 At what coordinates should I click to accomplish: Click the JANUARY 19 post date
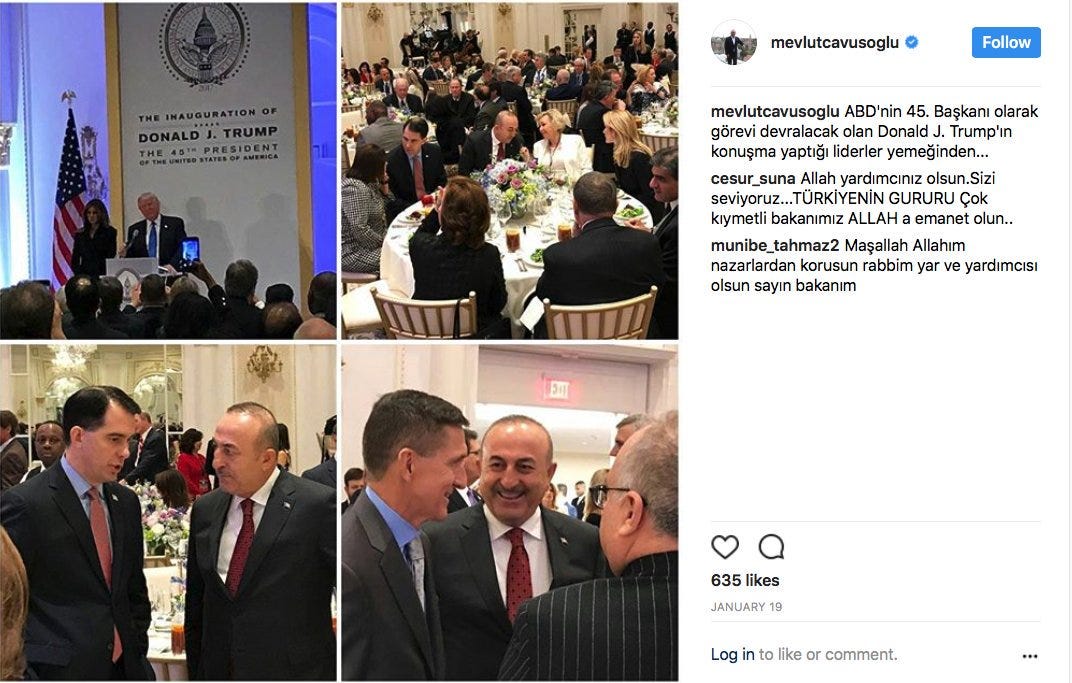click(746, 607)
